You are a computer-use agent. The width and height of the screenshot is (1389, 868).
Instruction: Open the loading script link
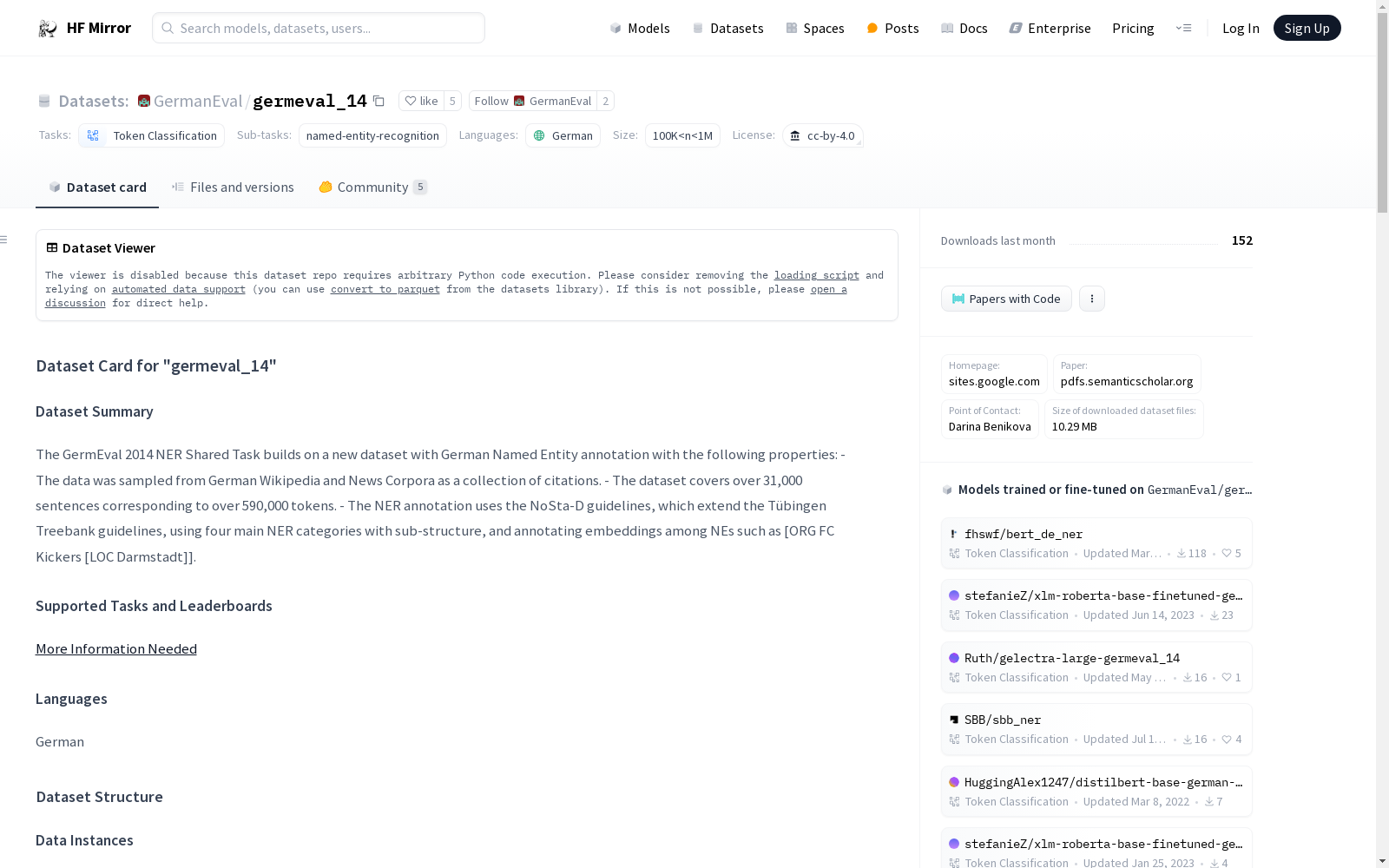(816, 275)
